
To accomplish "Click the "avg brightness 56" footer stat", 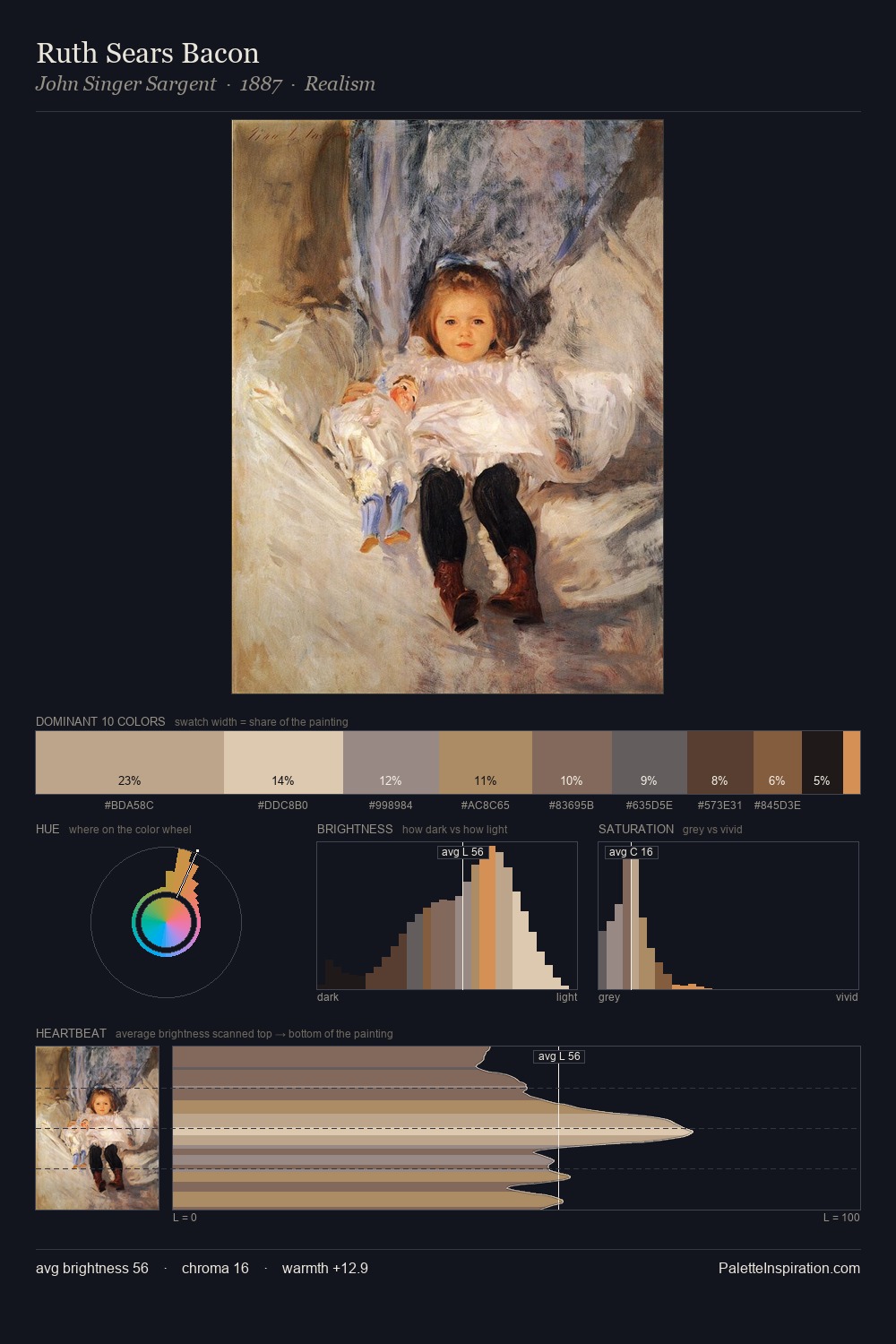I will point(92,1268).
